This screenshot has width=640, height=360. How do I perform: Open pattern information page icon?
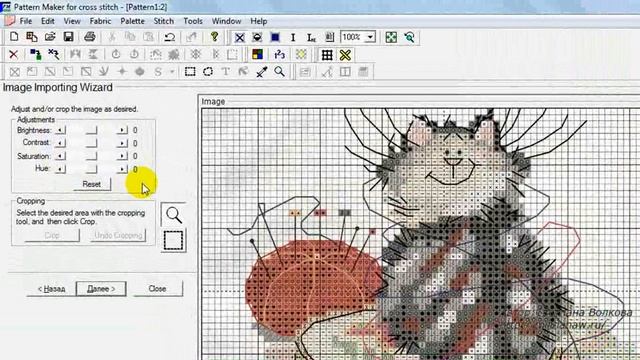pos(329,38)
